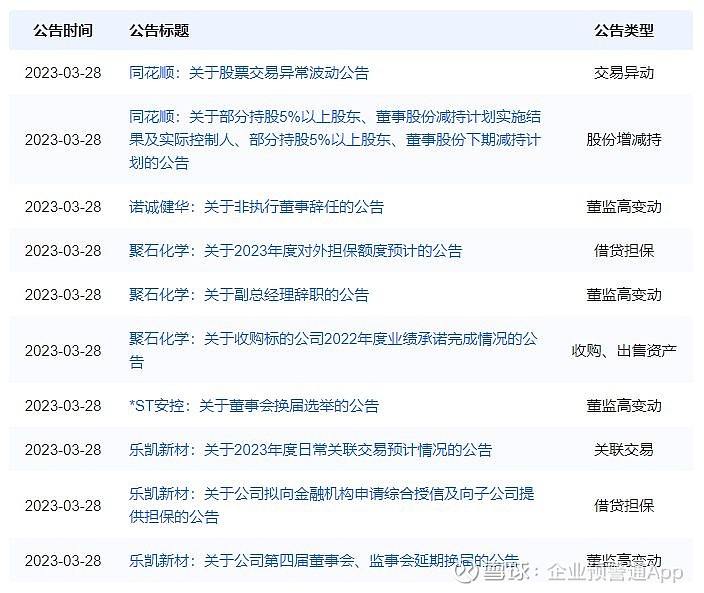Screen dimensions: 704x593
Task: Open 乐凯新材 日常关联交易预计 announcement
Action: tap(310, 450)
